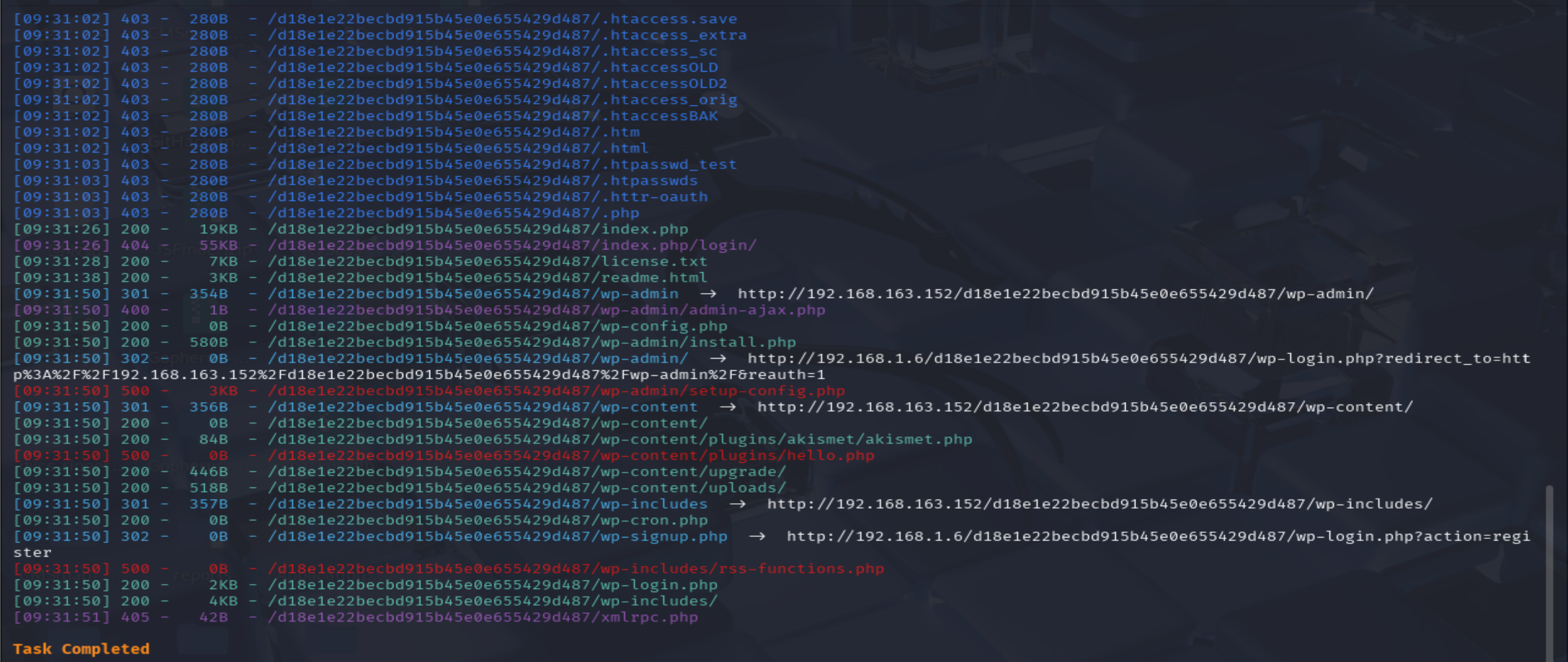Click the 'rss-functions.php' 500 result

pyautogui.click(x=576, y=569)
